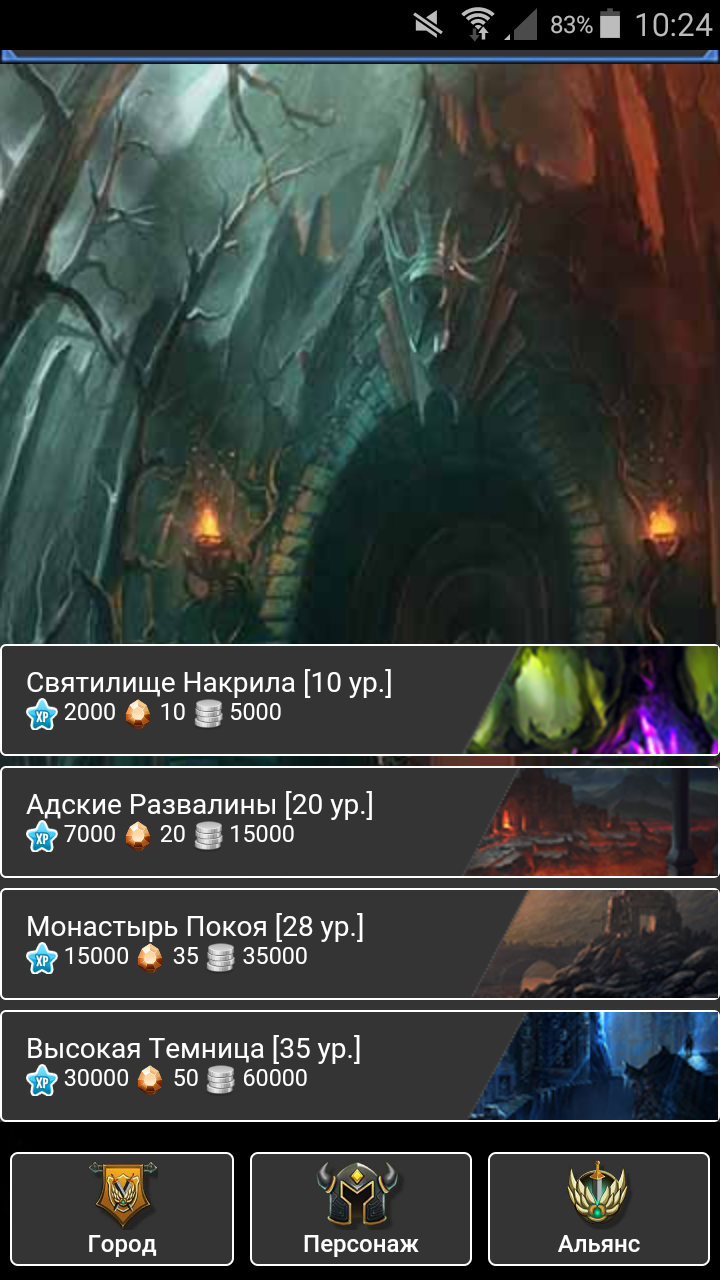The image size is (720, 1280).
Task: Open Адские Развалины [20 ур.] dungeon
Action: (x=360, y=822)
